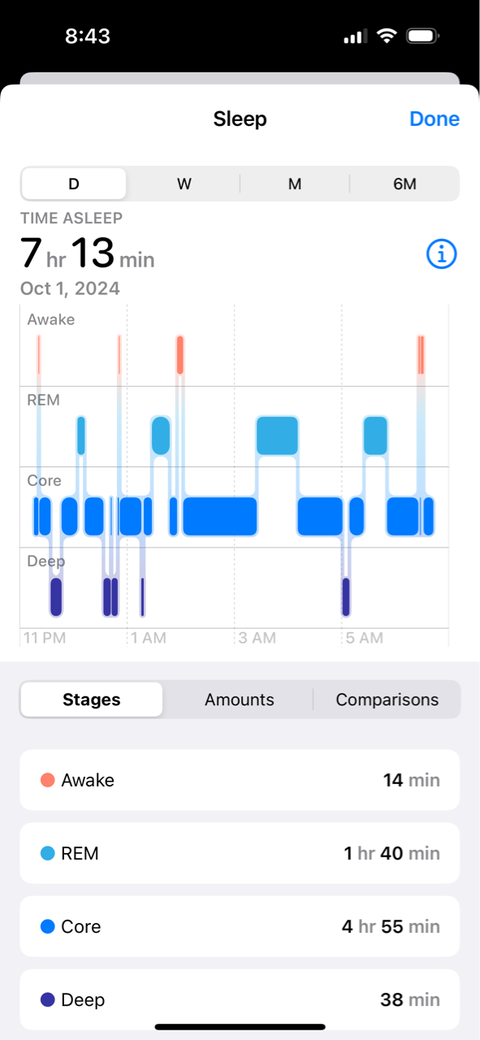The image size is (480, 1040).
Task: Open the Amounts segment
Action: pyautogui.click(x=239, y=699)
